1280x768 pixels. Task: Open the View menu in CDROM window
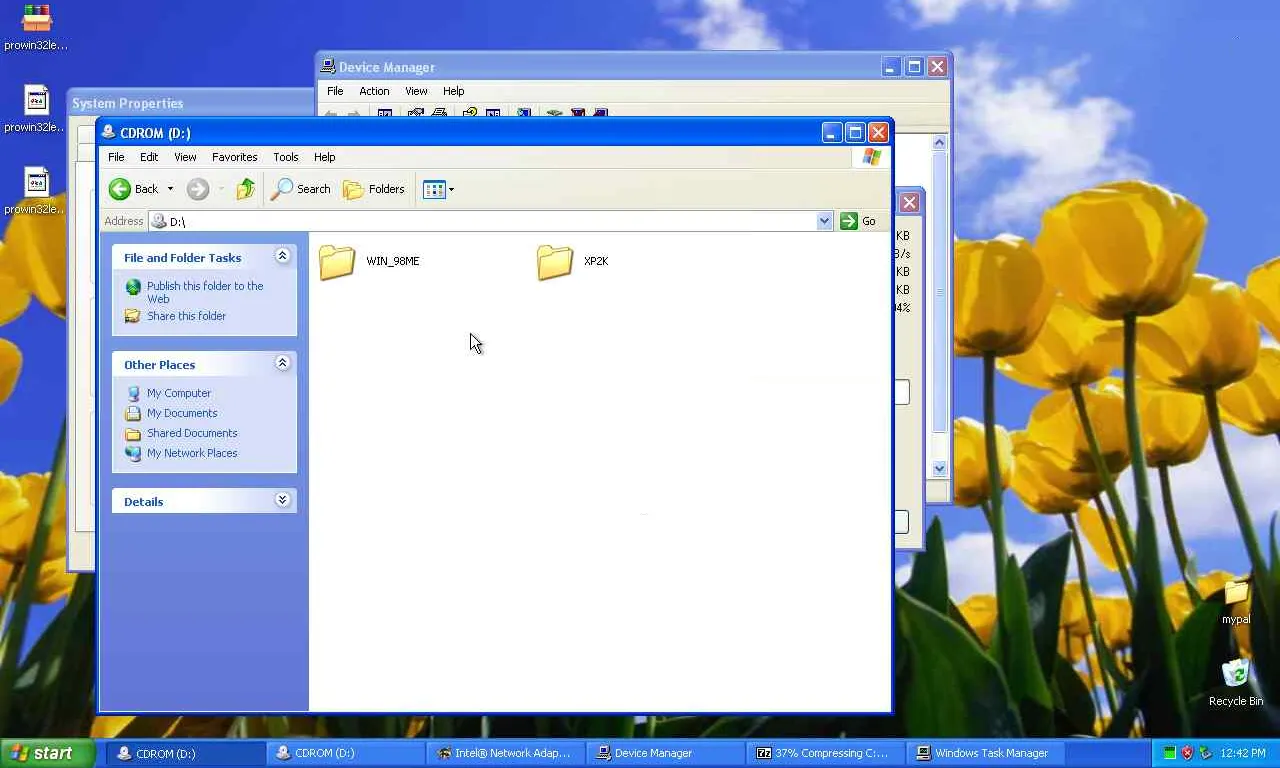click(x=185, y=157)
